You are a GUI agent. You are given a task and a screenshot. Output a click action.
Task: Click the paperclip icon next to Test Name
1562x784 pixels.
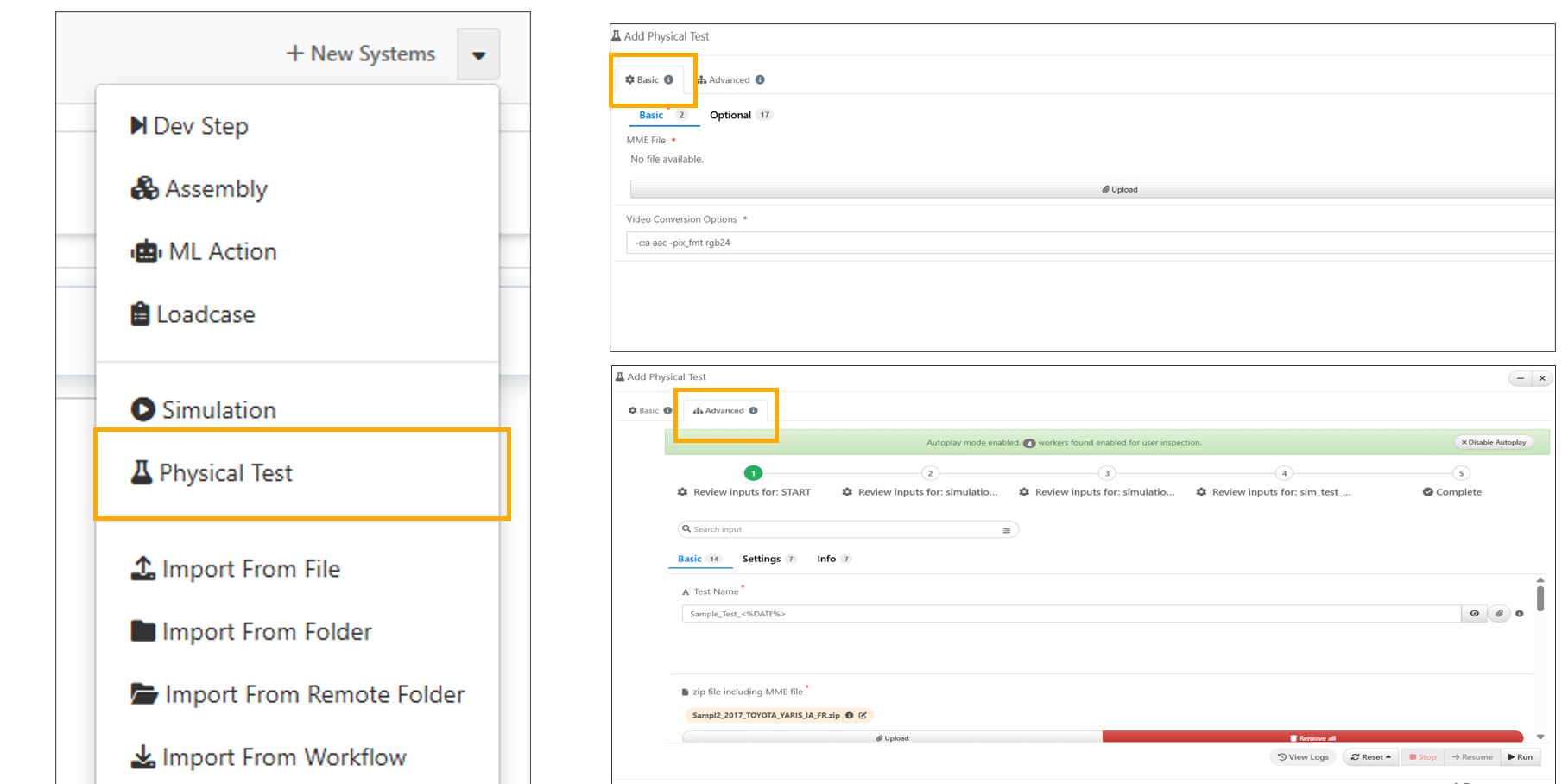[x=1499, y=614]
